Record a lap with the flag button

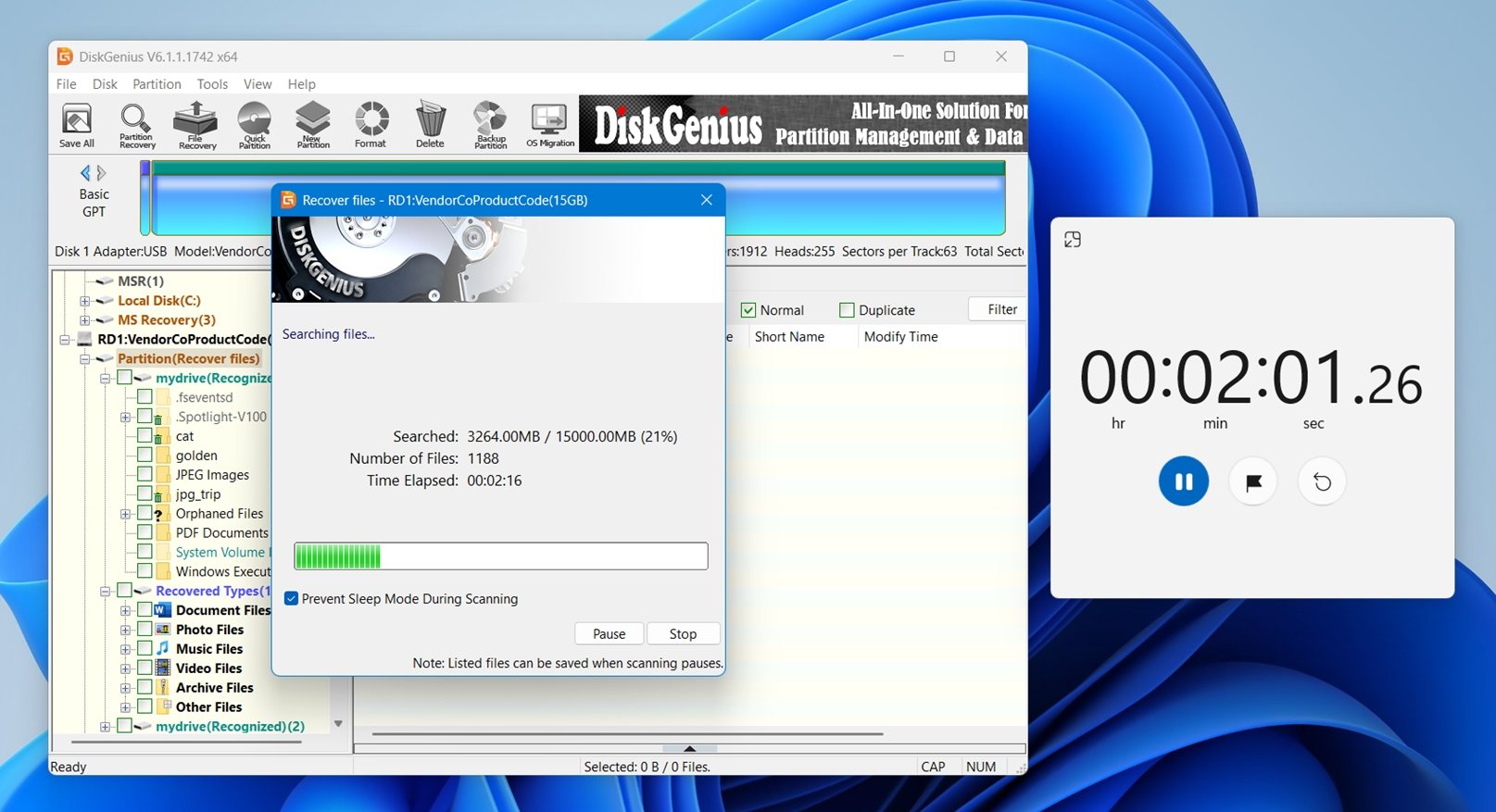(x=1253, y=481)
